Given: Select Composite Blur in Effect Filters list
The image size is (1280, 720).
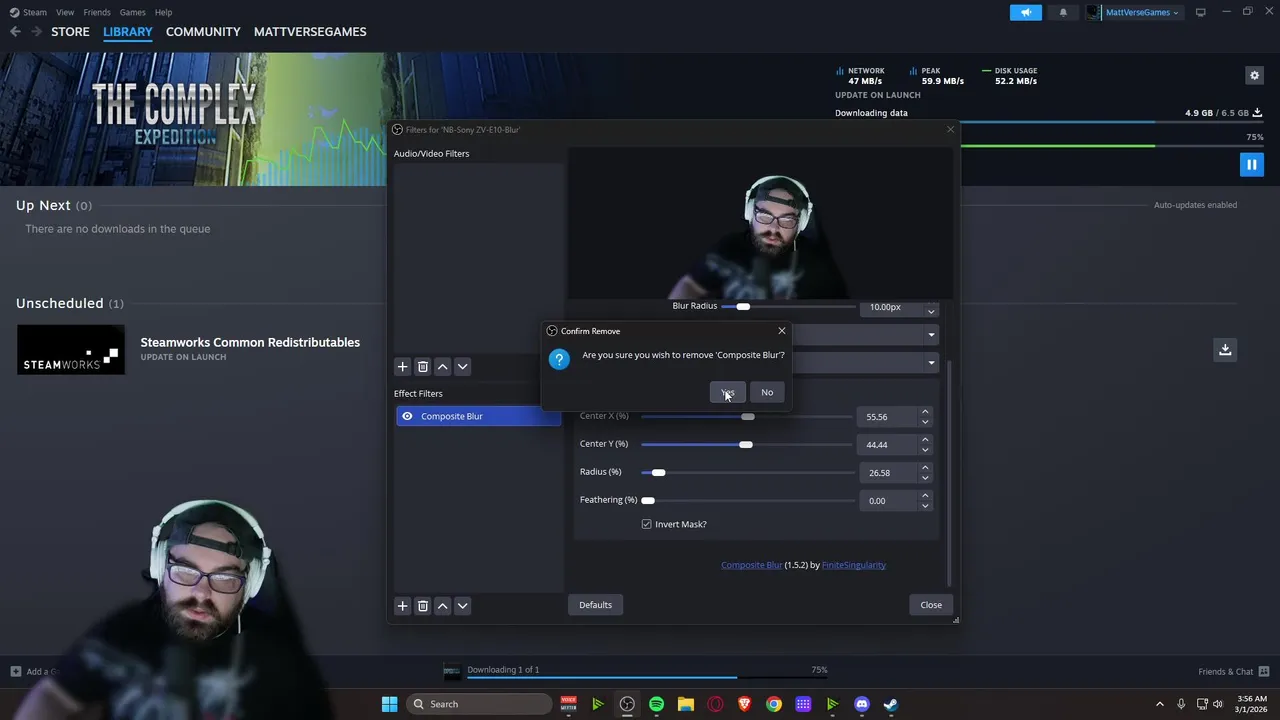Looking at the screenshot, I should [478, 416].
